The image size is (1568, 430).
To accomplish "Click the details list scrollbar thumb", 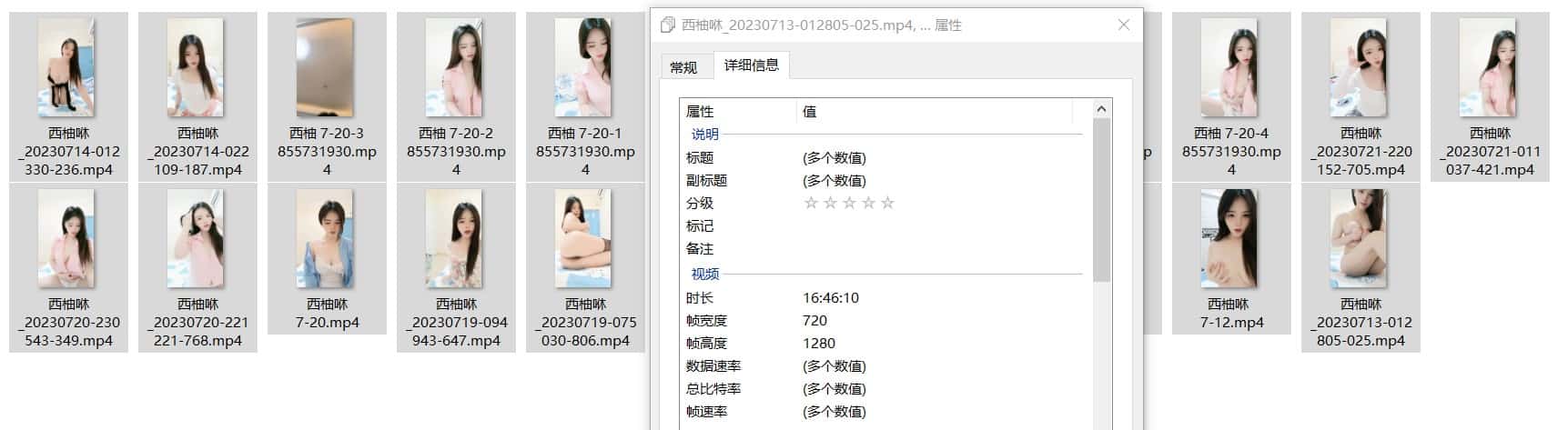I will 1101,200.
